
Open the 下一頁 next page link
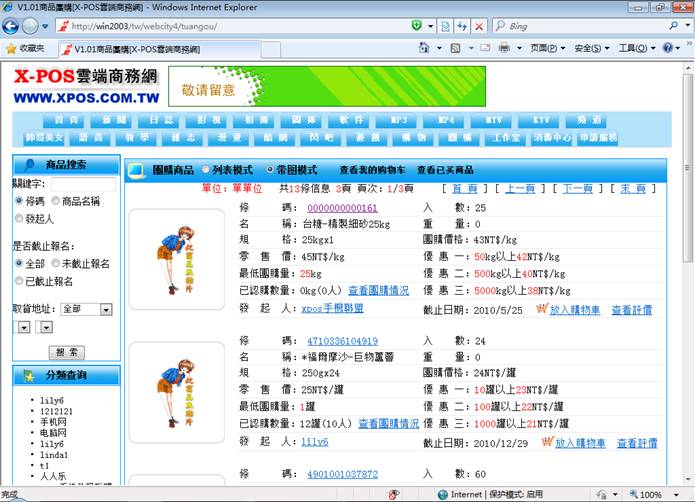coord(579,188)
